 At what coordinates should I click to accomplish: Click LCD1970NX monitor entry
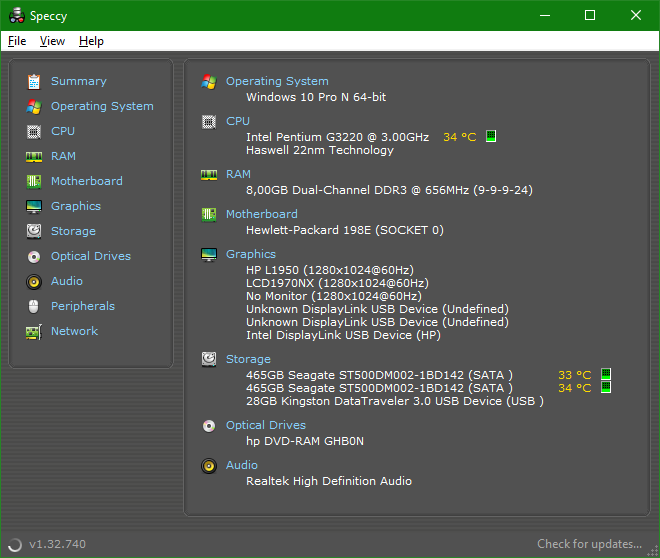click(338, 283)
